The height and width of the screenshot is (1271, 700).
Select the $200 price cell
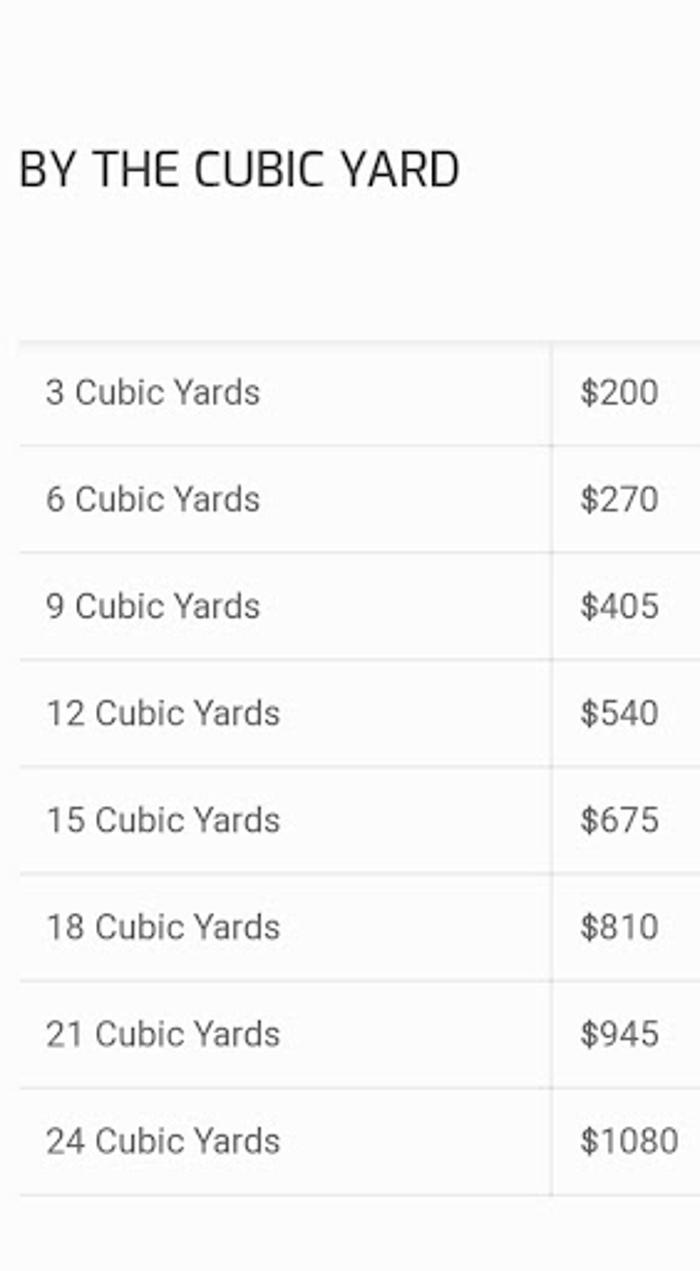(619, 392)
